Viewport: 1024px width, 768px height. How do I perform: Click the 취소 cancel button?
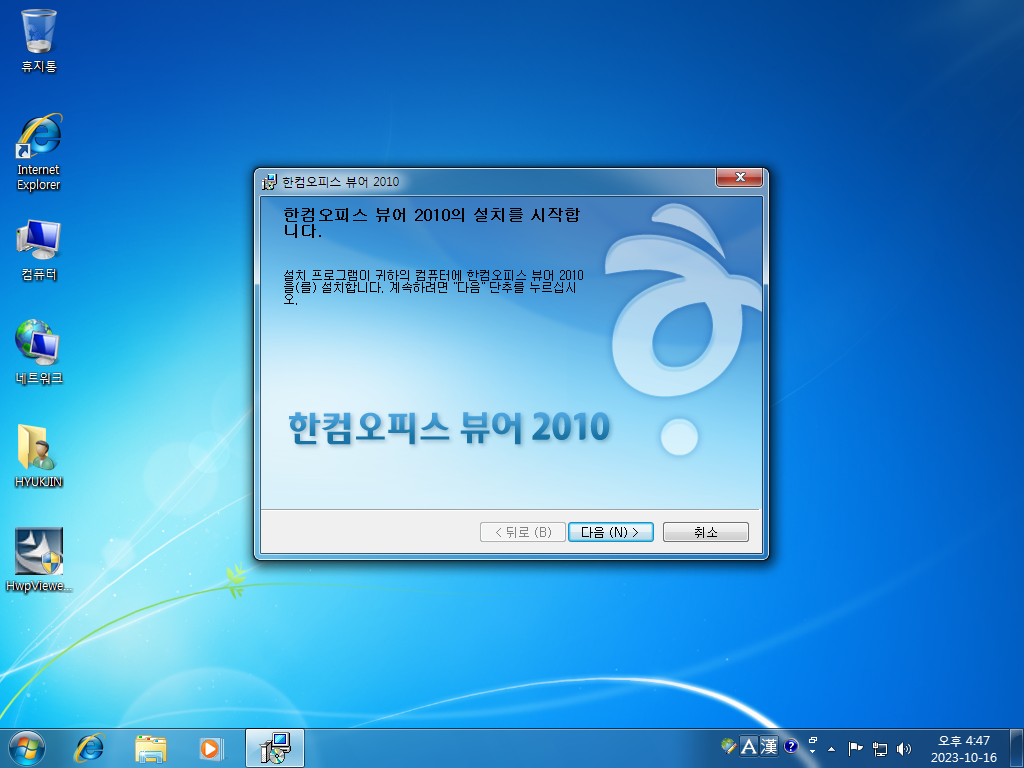(x=706, y=532)
